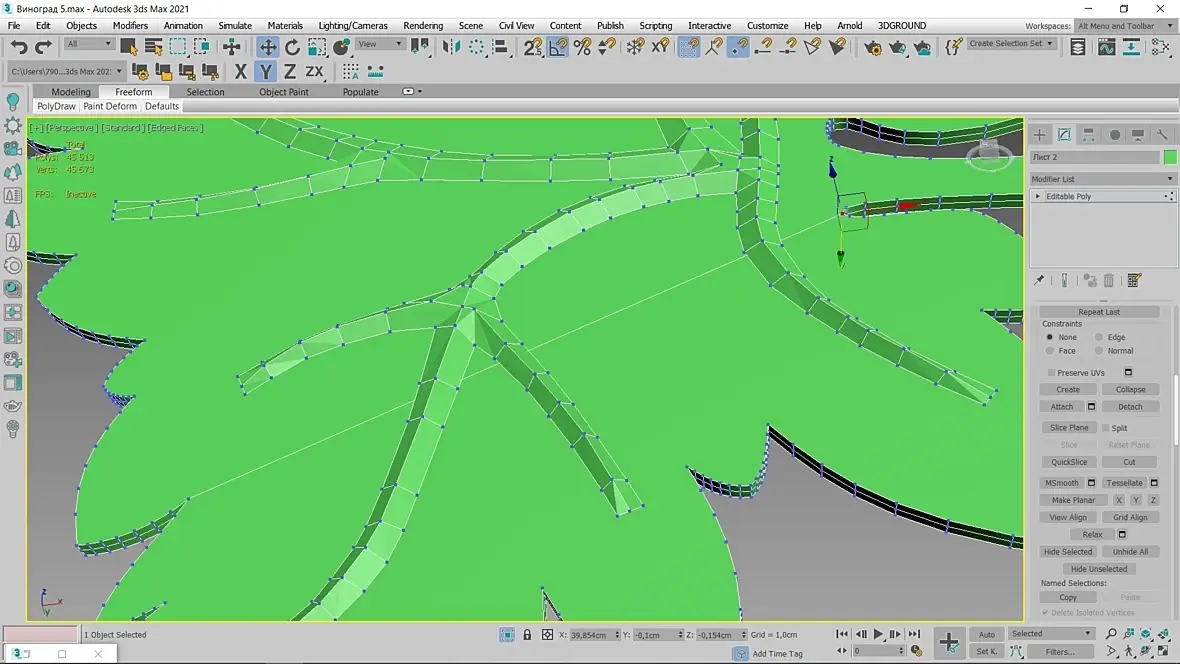Select the Move tool in toolbar

[x=268, y=46]
